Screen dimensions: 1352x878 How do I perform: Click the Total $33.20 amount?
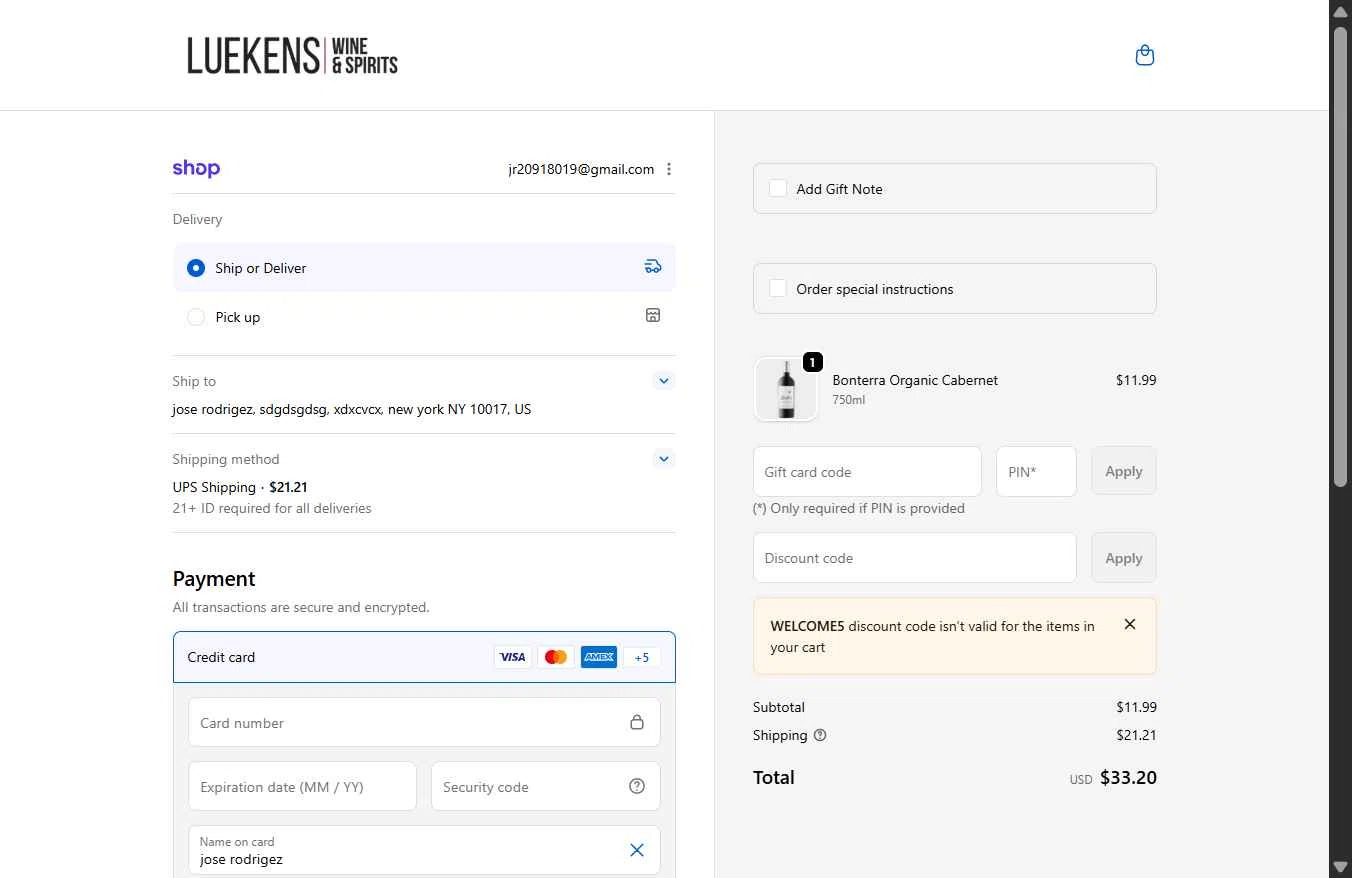coord(1128,777)
